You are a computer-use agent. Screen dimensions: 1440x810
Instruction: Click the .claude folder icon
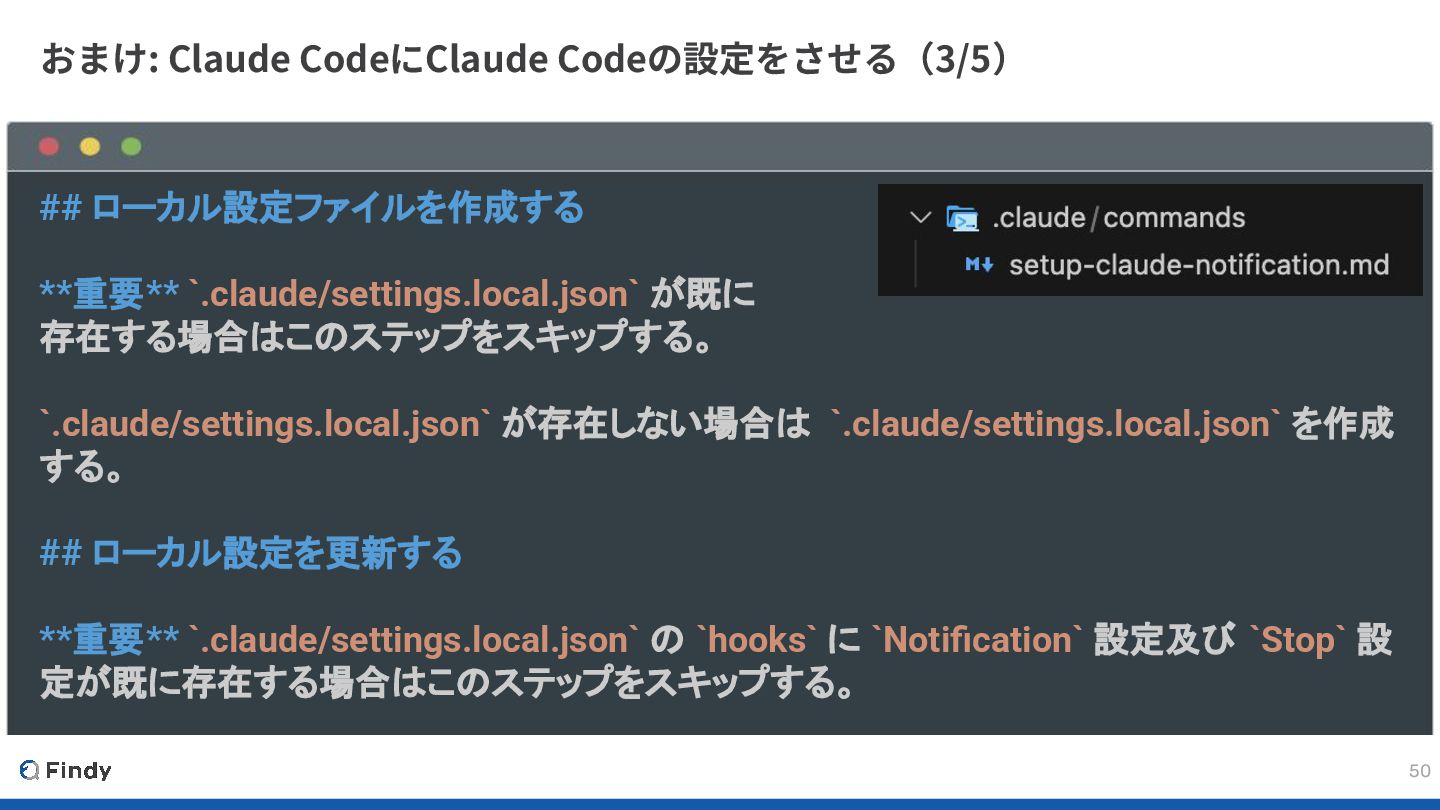click(962, 218)
